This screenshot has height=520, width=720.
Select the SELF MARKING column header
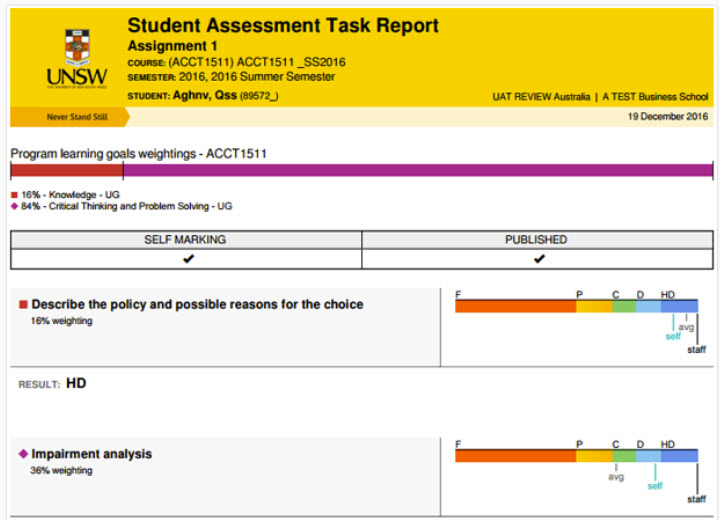coord(186,240)
